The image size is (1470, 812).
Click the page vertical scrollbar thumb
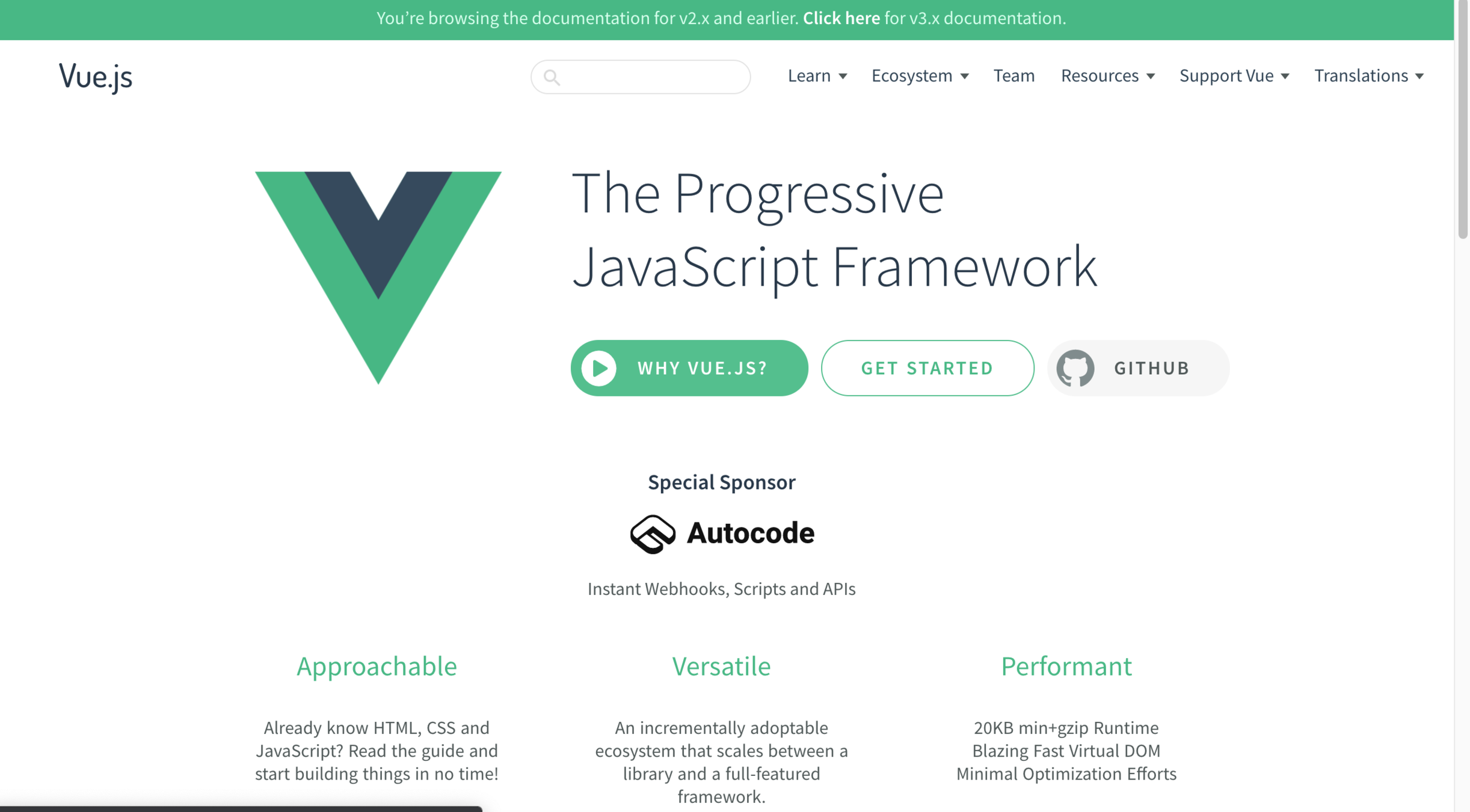[x=1462, y=120]
